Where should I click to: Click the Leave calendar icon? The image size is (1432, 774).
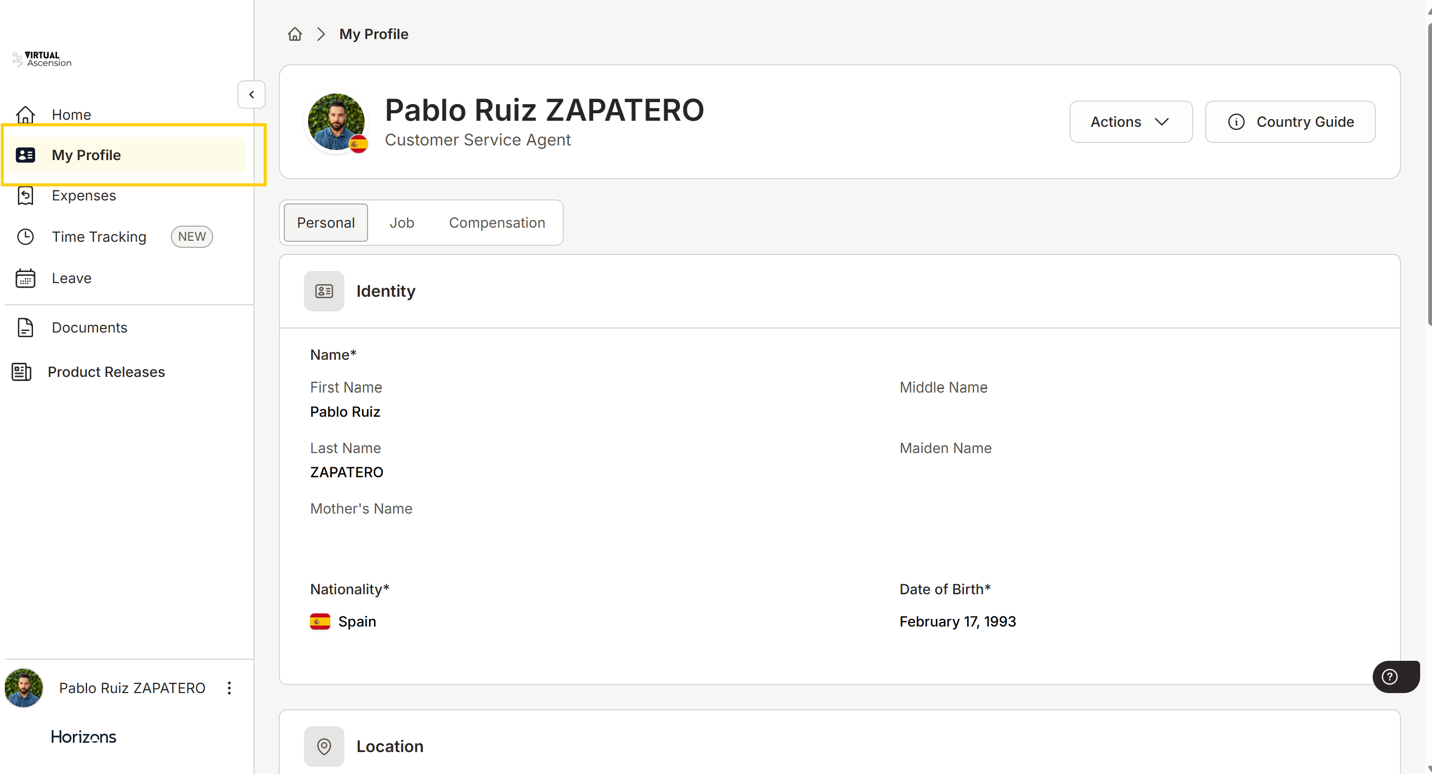26,278
